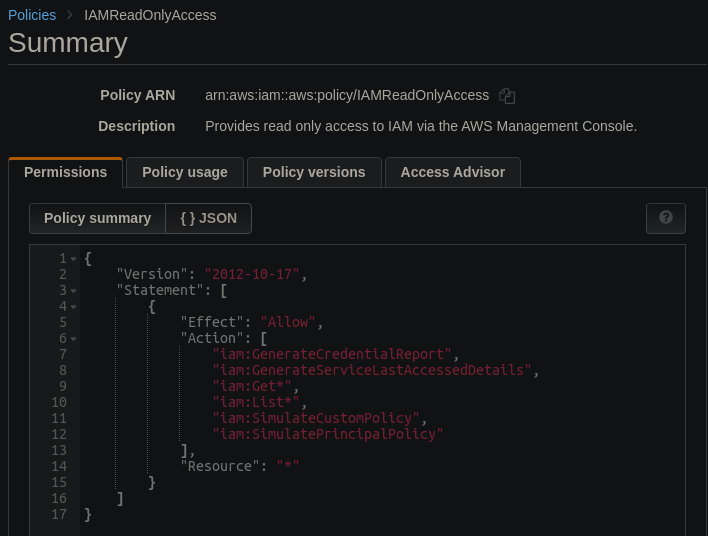Click the policy Description text

(421, 126)
